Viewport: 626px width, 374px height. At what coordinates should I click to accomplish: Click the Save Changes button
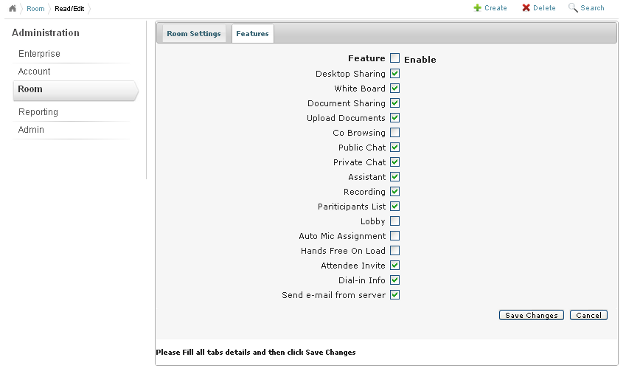(x=531, y=315)
